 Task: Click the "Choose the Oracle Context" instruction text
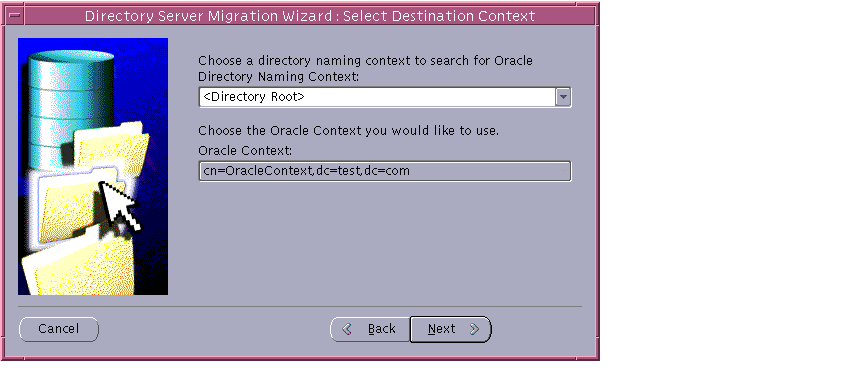(349, 131)
